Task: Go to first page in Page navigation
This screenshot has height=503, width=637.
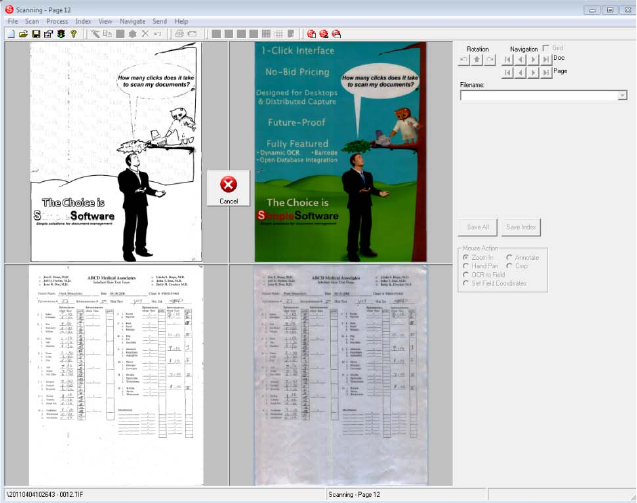Action: coord(507,73)
